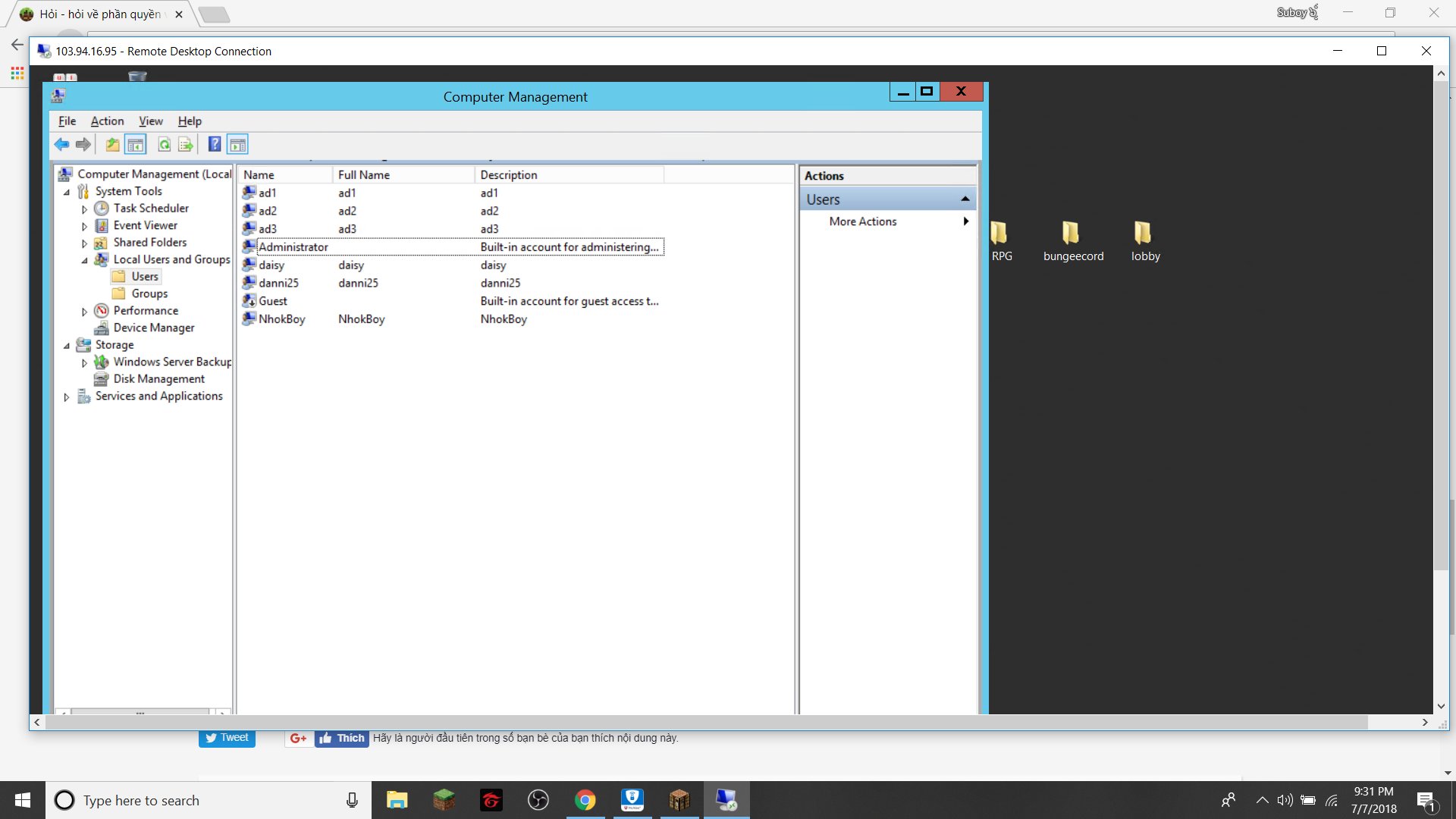Select the Administrator user account
Viewport: 1456px width, 819px height.
click(293, 247)
